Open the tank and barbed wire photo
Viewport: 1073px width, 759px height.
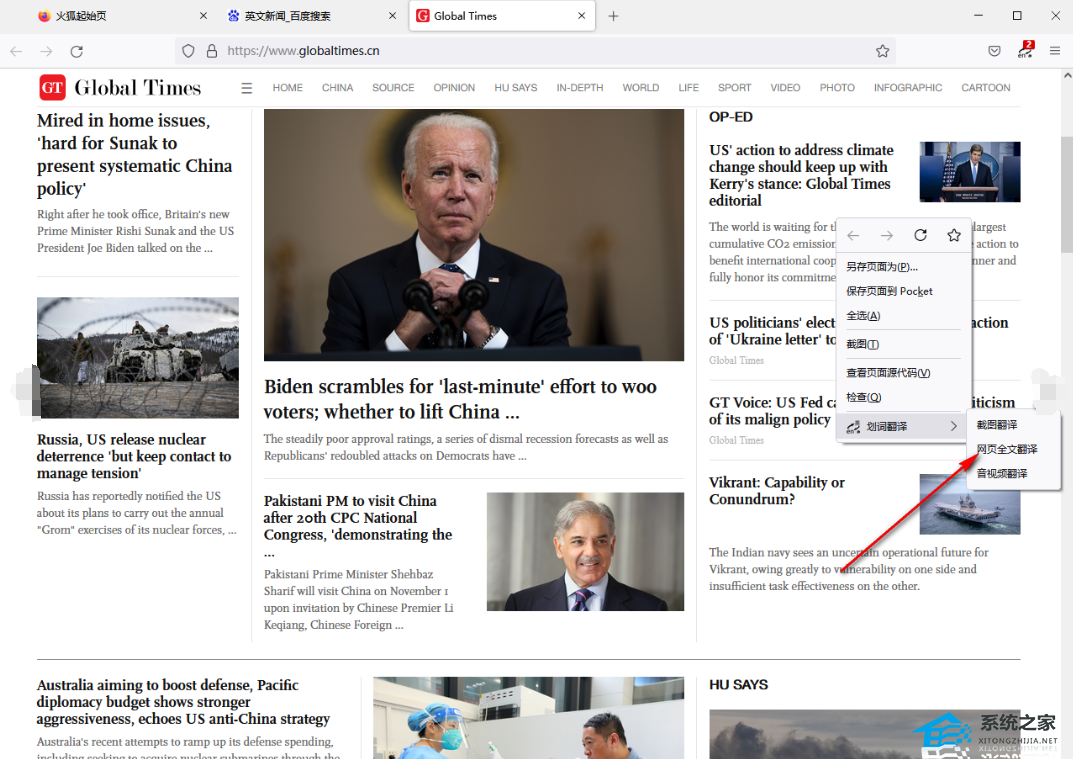pos(138,357)
